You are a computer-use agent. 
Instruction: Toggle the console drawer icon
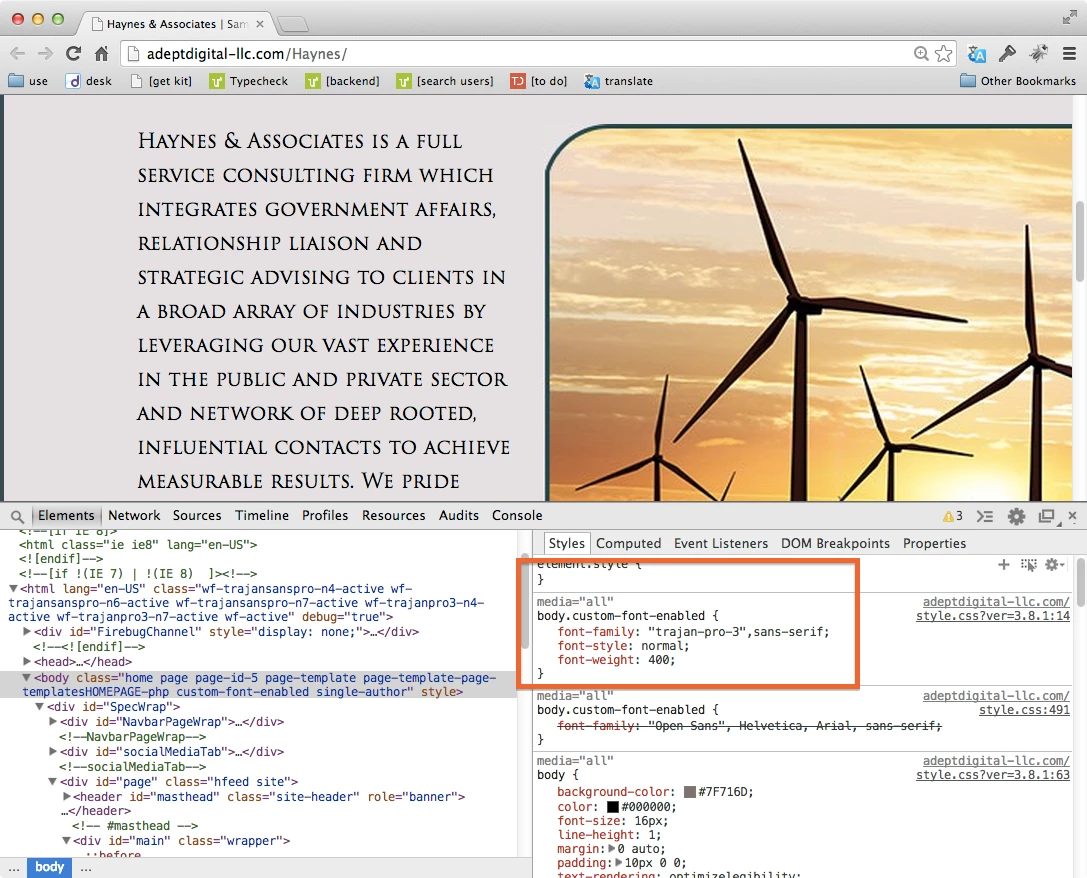(x=985, y=516)
